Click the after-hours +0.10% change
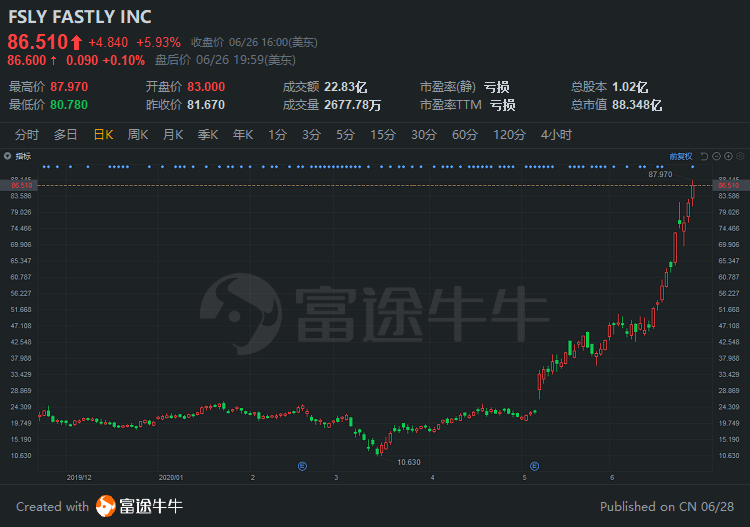The image size is (750, 527). pyautogui.click(x=123, y=60)
